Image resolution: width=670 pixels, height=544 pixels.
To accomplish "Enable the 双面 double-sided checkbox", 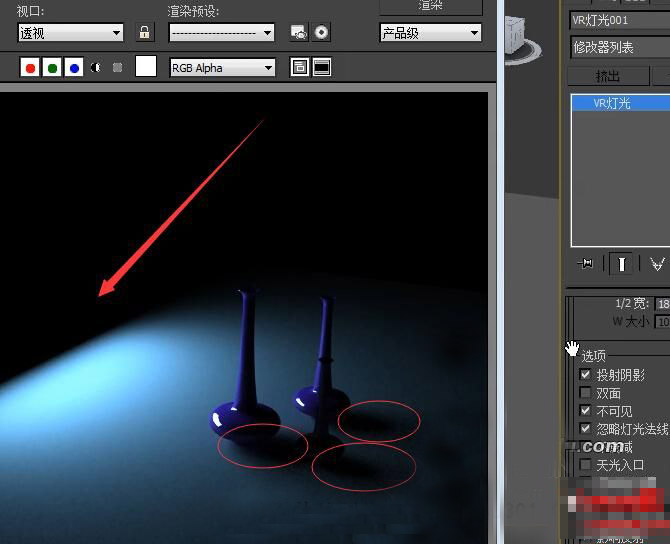I will tap(585, 392).
